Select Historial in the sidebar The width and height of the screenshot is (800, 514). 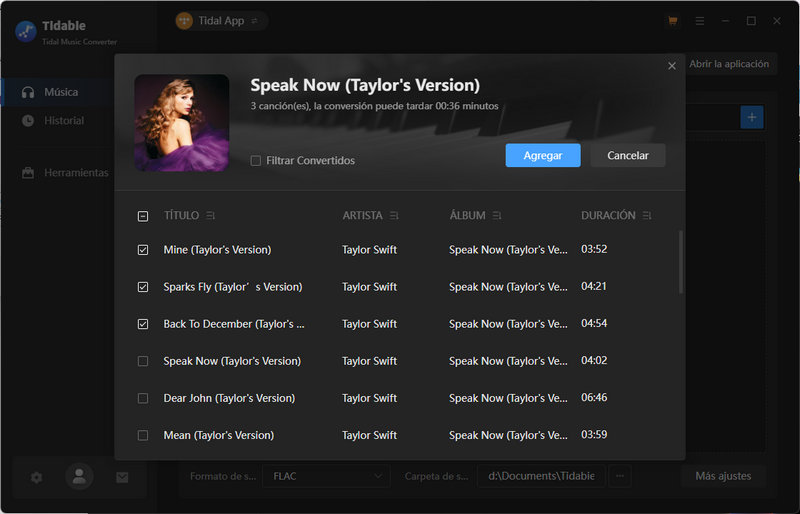pos(64,121)
